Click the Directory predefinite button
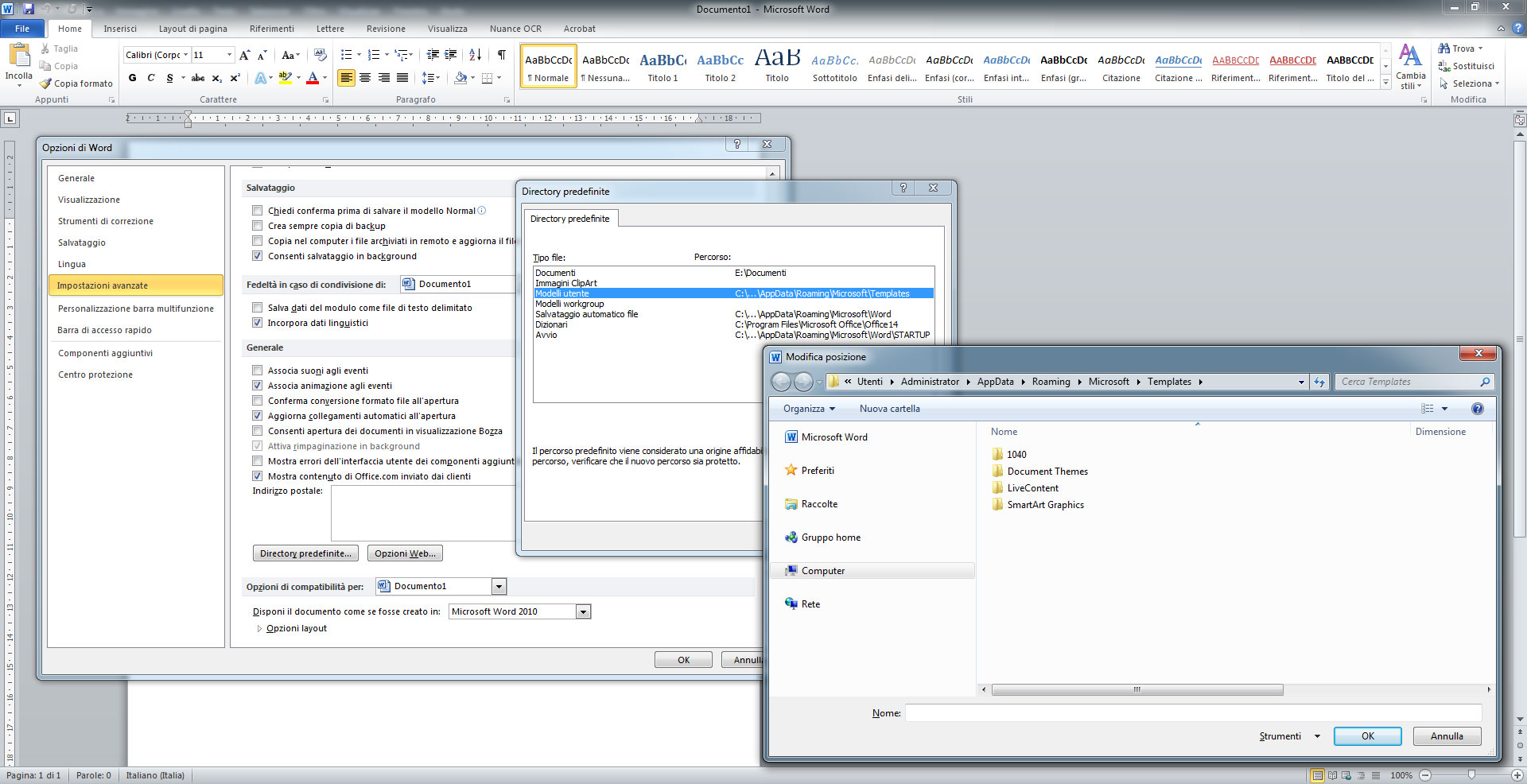Screen dimensions: 1527x784 (305, 553)
